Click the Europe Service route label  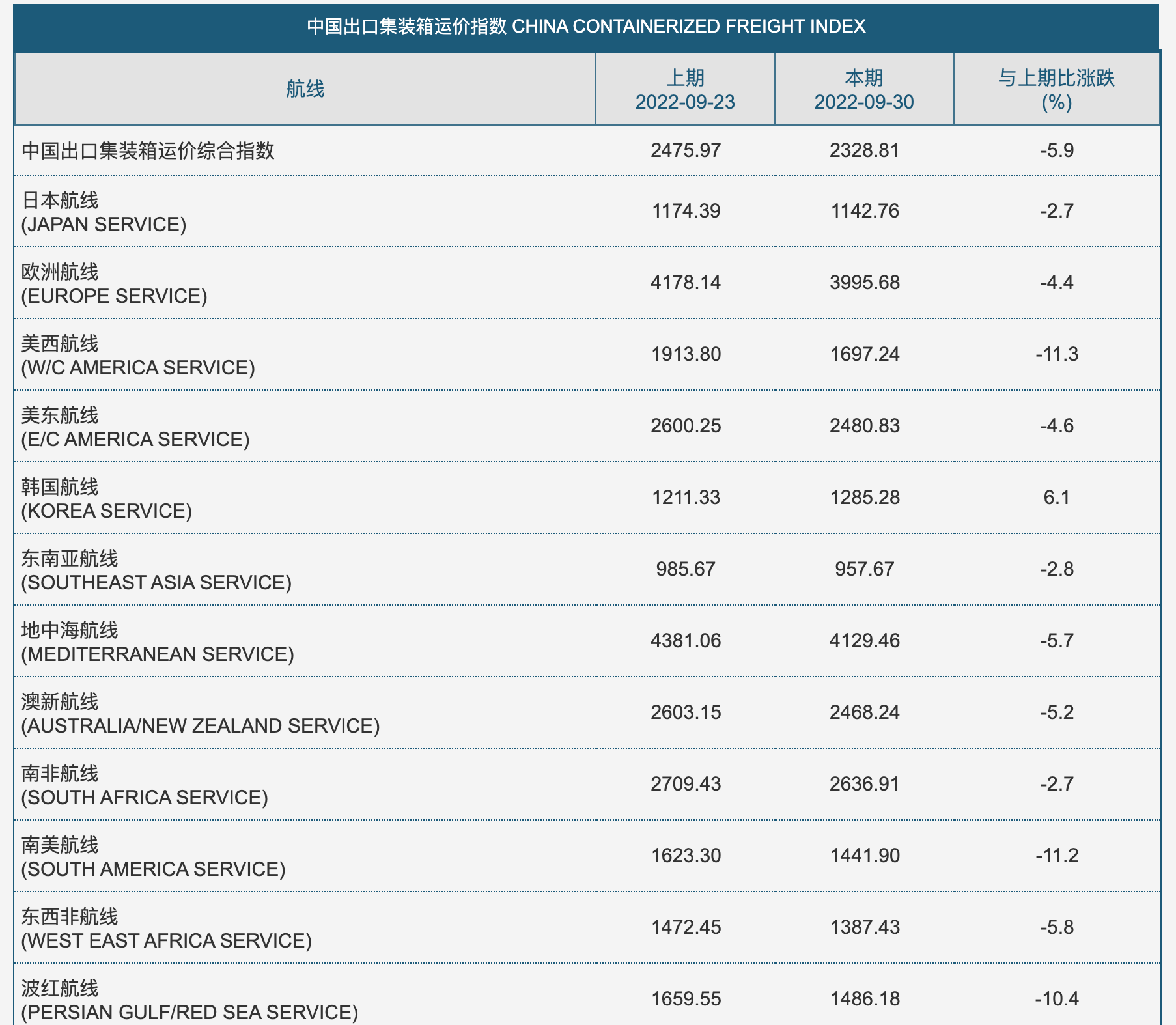(x=114, y=284)
